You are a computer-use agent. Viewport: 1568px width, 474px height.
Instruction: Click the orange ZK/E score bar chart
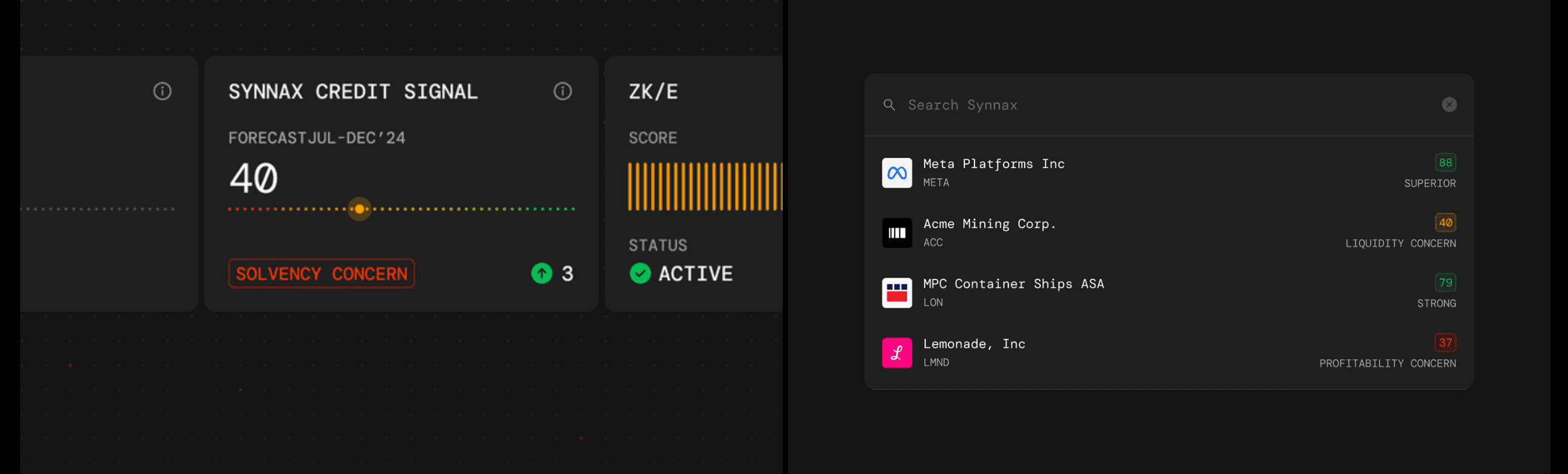704,186
